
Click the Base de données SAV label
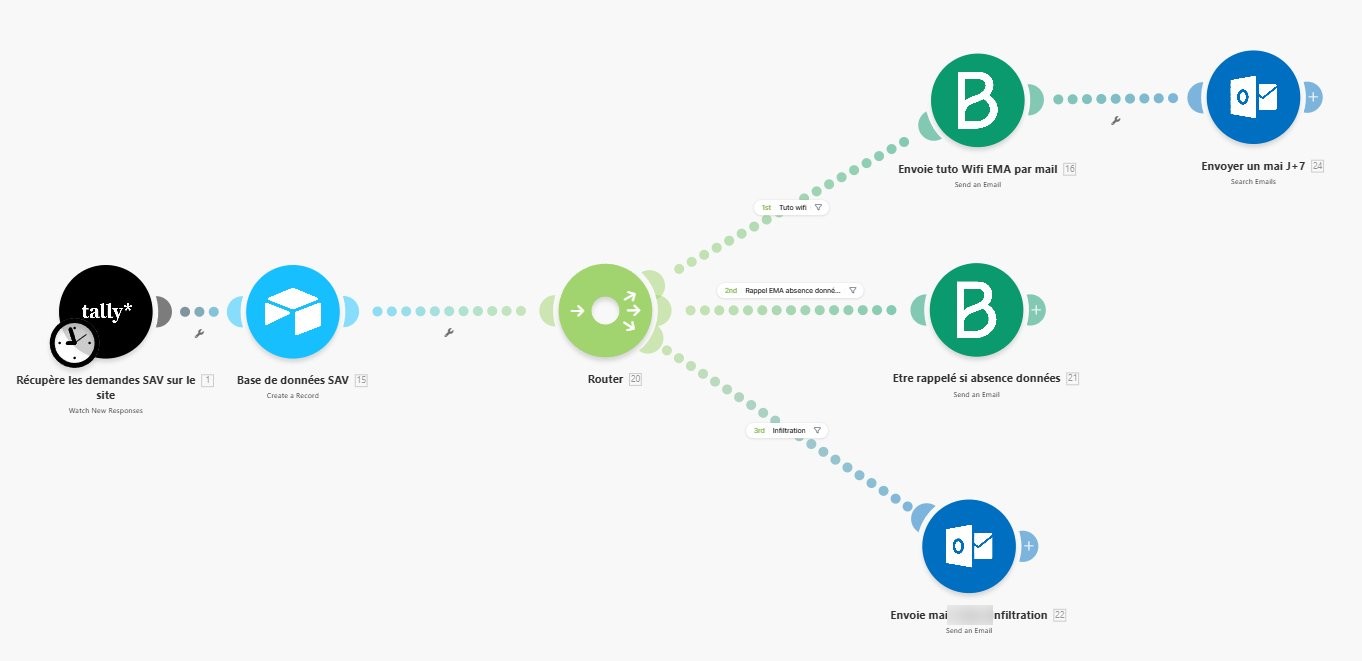(x=293, y=380)
